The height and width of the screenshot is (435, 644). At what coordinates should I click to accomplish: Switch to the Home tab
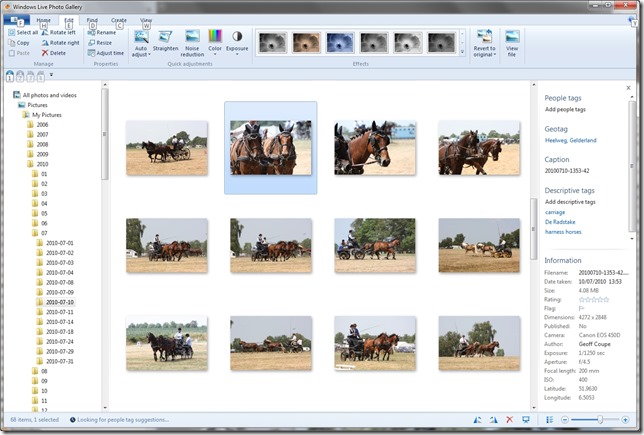tap(44, 20)
